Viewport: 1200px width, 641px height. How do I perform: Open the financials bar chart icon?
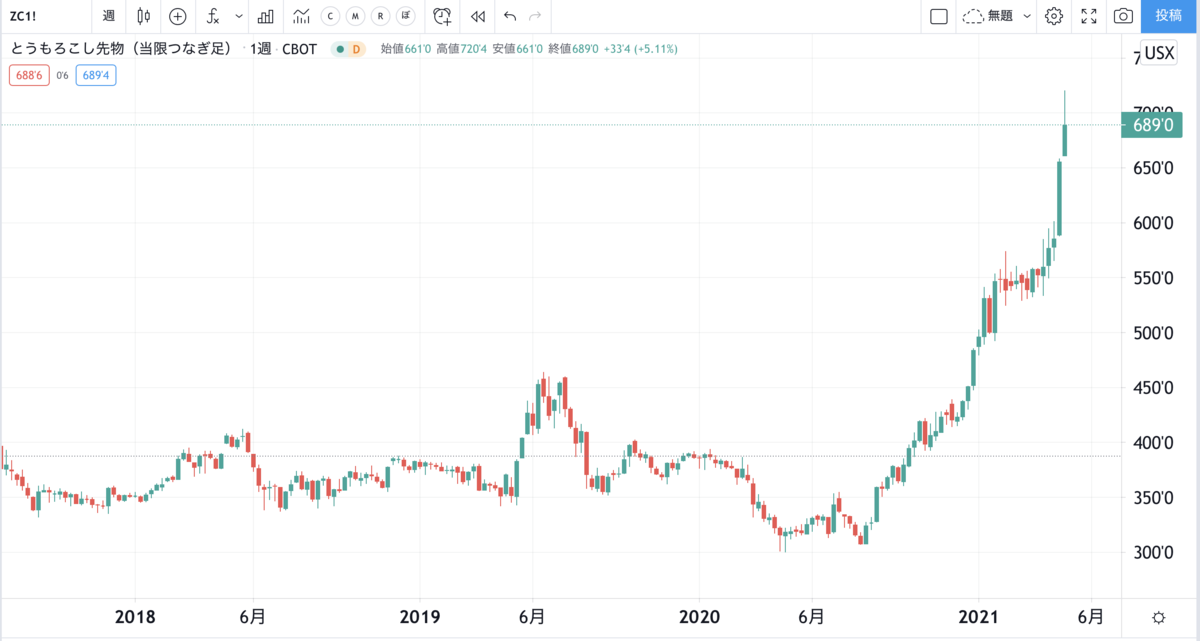click(265, 16)
